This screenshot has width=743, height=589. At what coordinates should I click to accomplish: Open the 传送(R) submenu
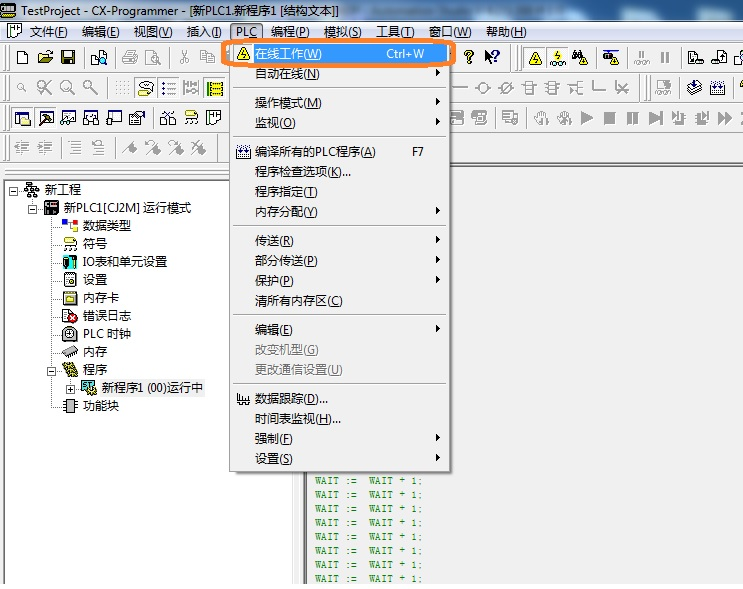point(339,240)
